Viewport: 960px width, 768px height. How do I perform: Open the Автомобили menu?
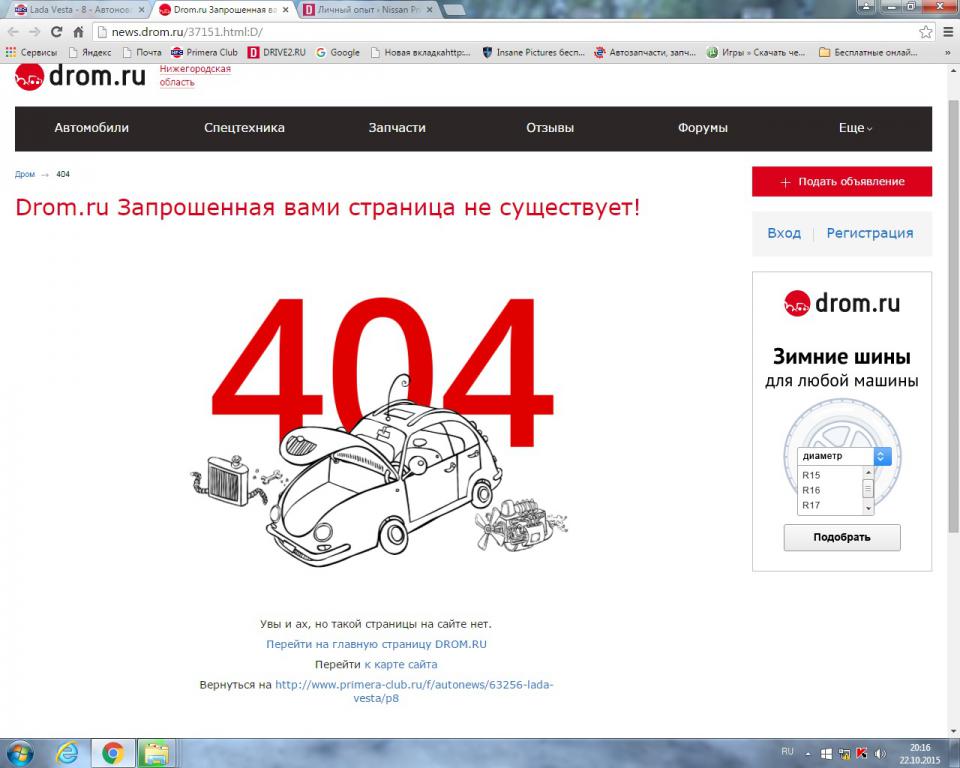(x=91, y=128)
